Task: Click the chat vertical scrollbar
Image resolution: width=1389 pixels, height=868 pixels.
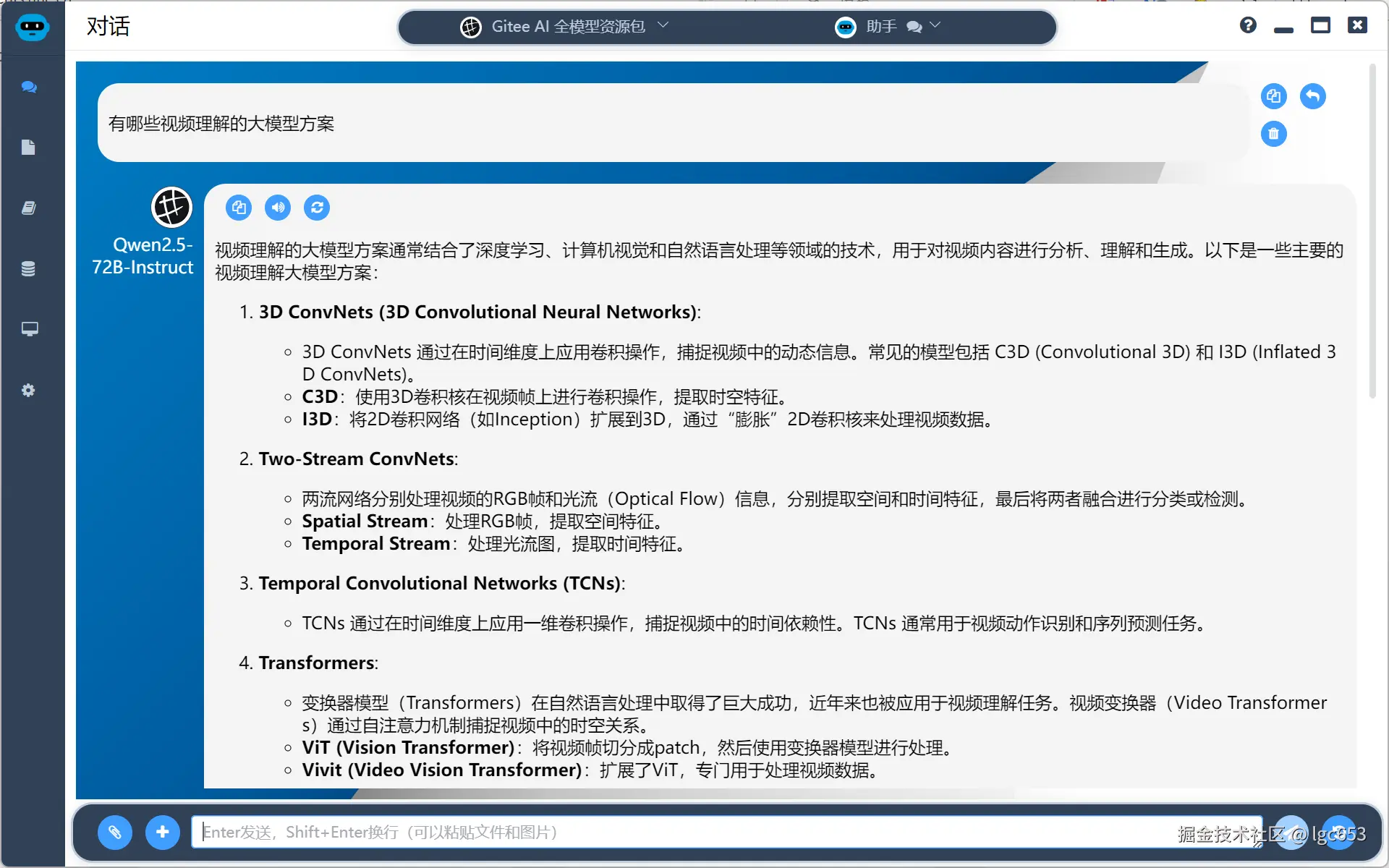Action: [1372, 231]
